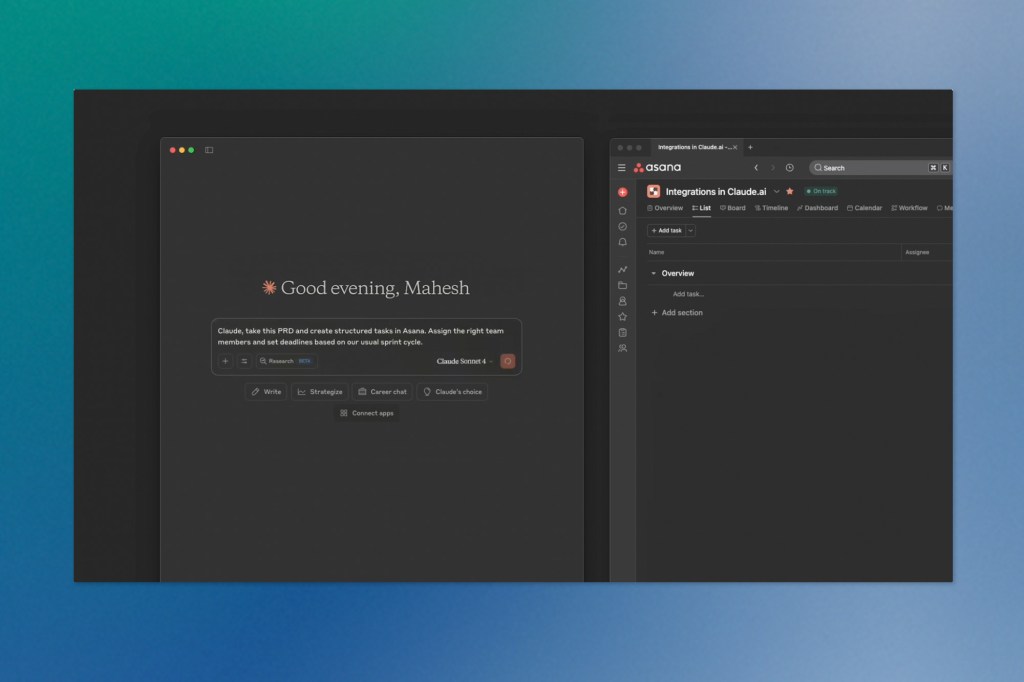Close the Integrations in Claude.ai browser tab
This screenshot has width=1024, height=682.
coord(735,148)
